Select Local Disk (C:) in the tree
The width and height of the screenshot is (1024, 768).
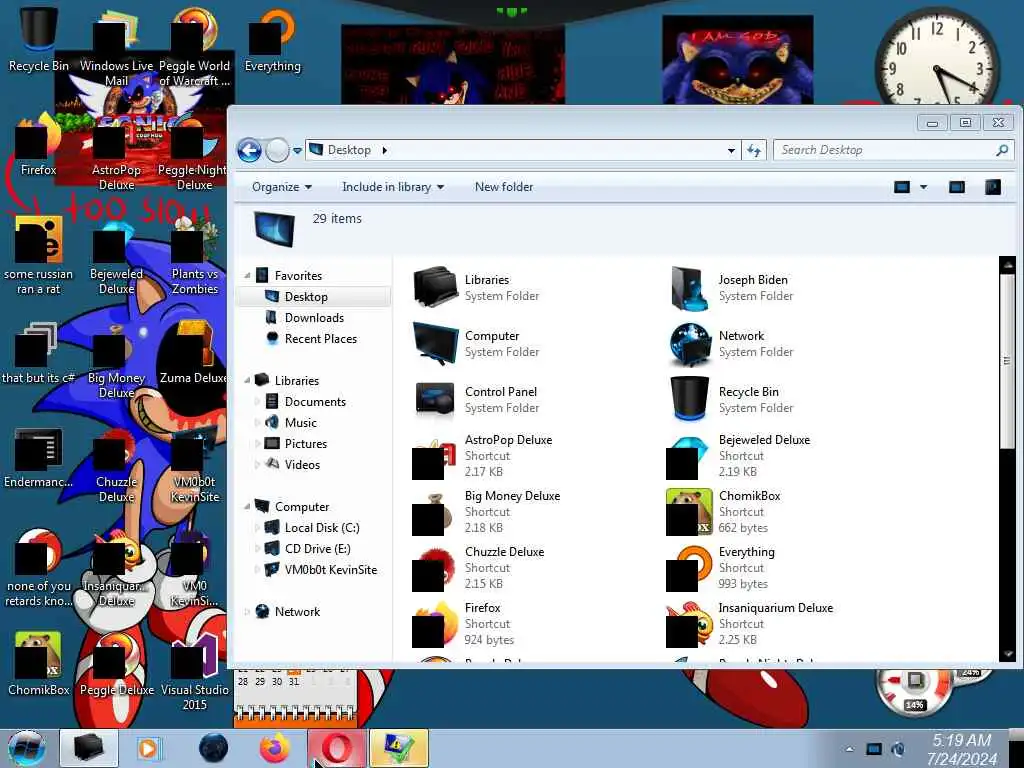[x=321, y=528]
